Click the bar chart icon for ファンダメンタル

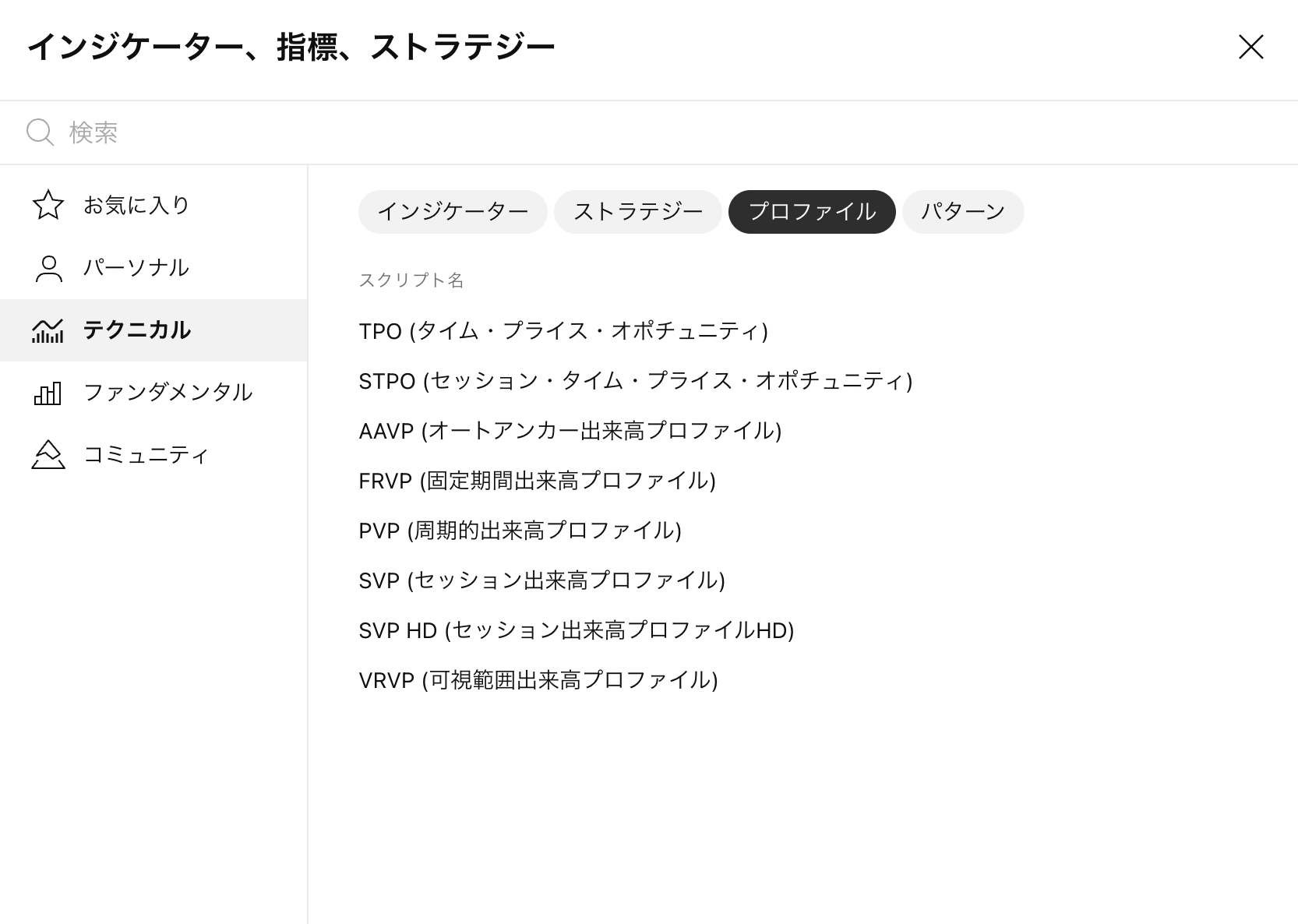point(48,393)
